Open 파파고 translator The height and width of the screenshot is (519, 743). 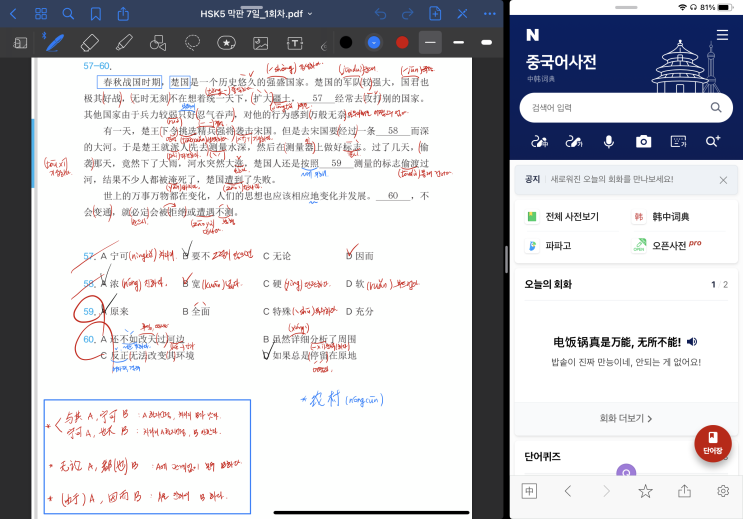click(549, 246)
